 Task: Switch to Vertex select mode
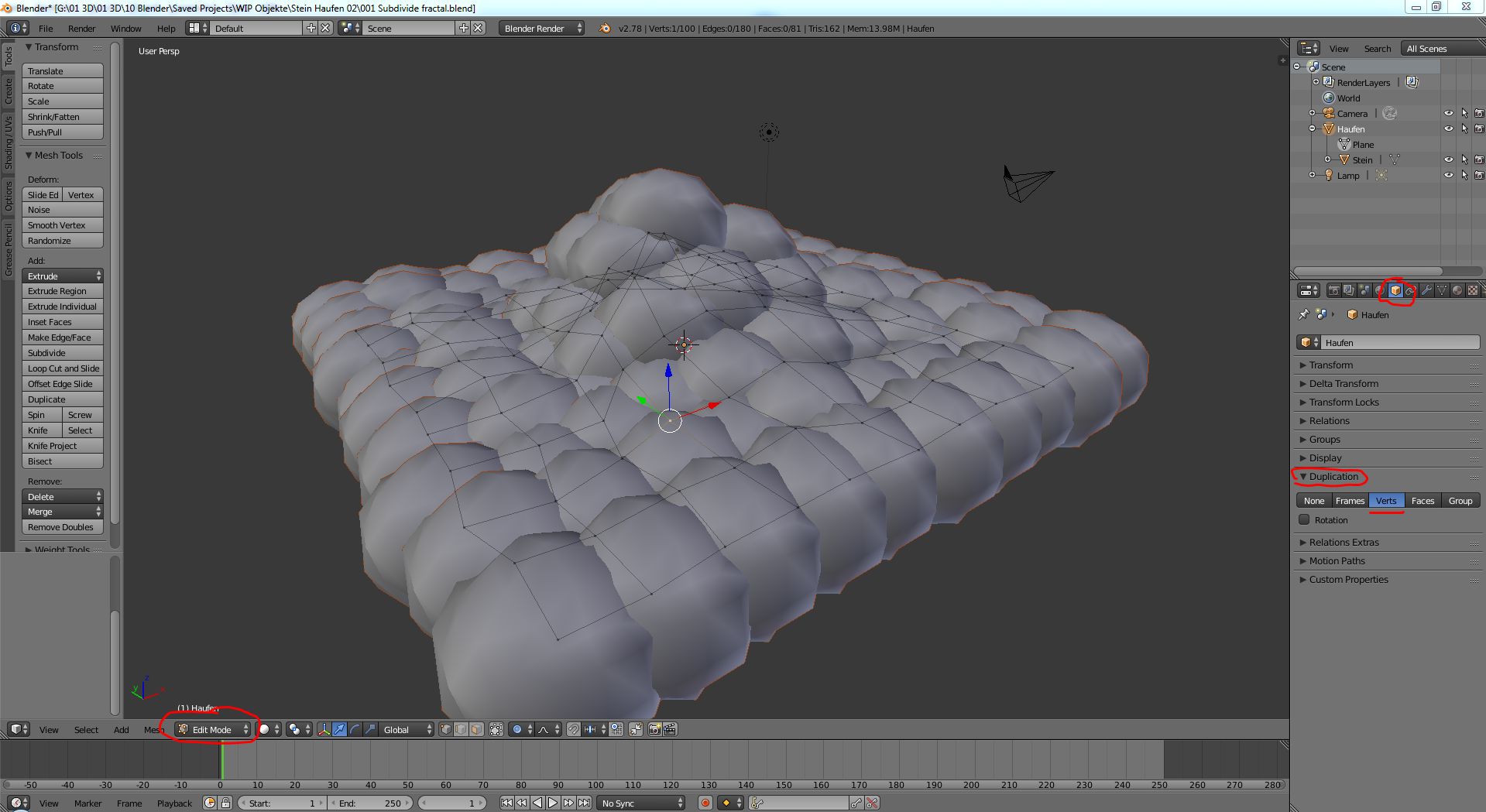446,729
